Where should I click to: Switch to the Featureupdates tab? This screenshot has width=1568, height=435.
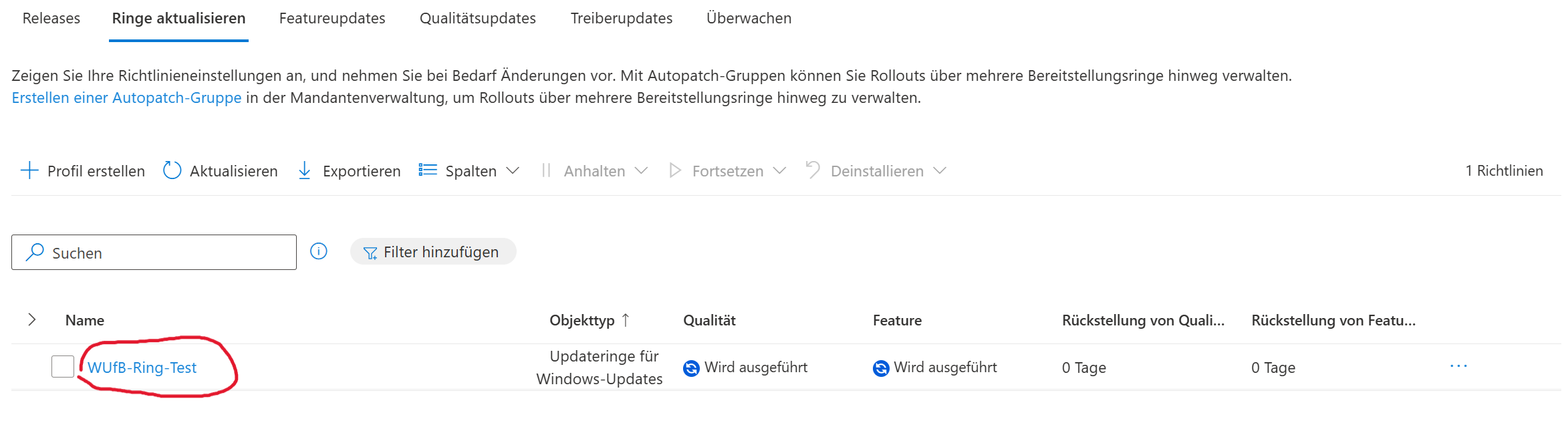[332, 19]
